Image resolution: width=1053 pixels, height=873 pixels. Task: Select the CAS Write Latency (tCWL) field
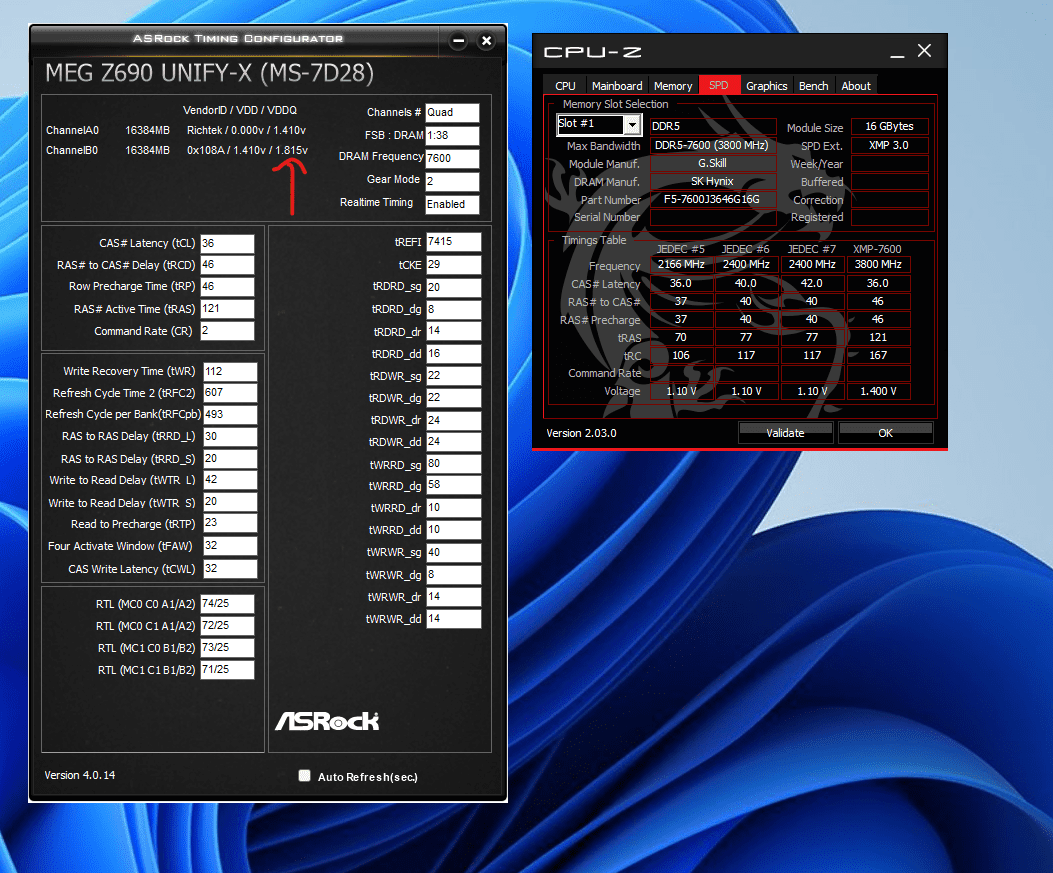230,568
